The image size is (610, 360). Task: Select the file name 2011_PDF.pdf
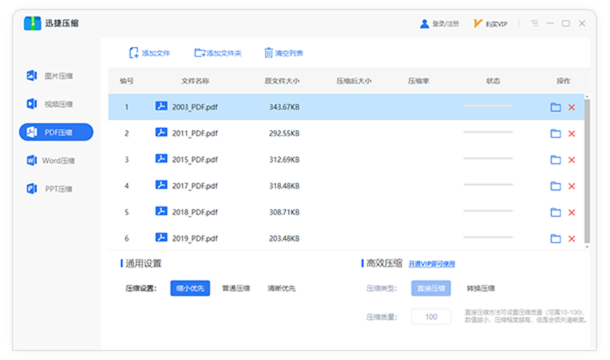tap(195, 133)
